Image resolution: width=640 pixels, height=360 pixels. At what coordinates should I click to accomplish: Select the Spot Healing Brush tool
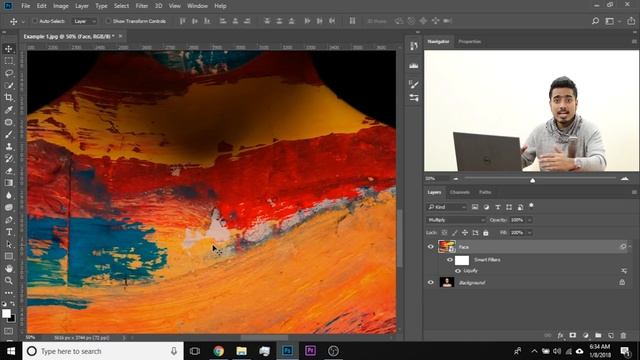[x=9, y=122]
